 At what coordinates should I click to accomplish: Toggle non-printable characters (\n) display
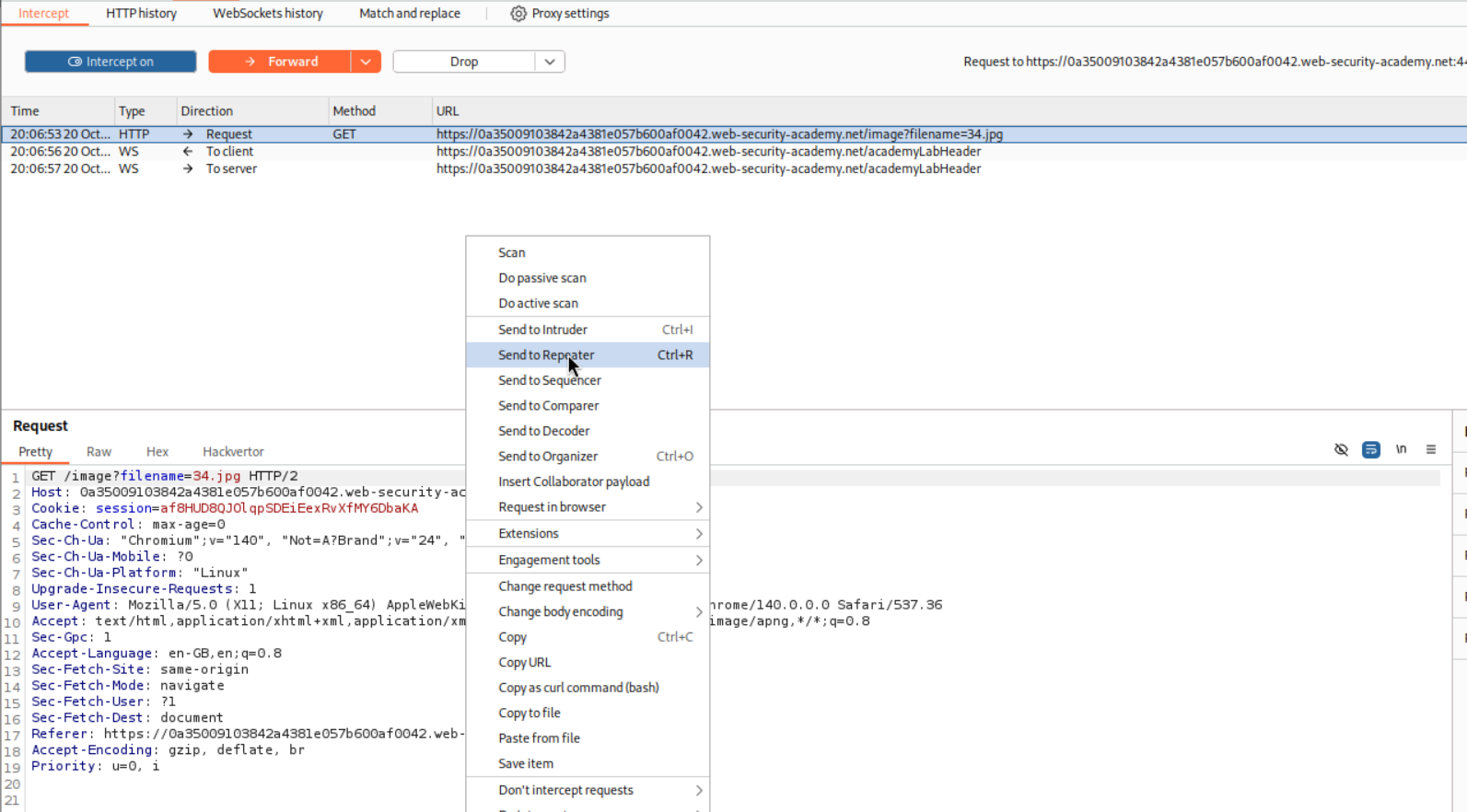(x=1401, y=449)
